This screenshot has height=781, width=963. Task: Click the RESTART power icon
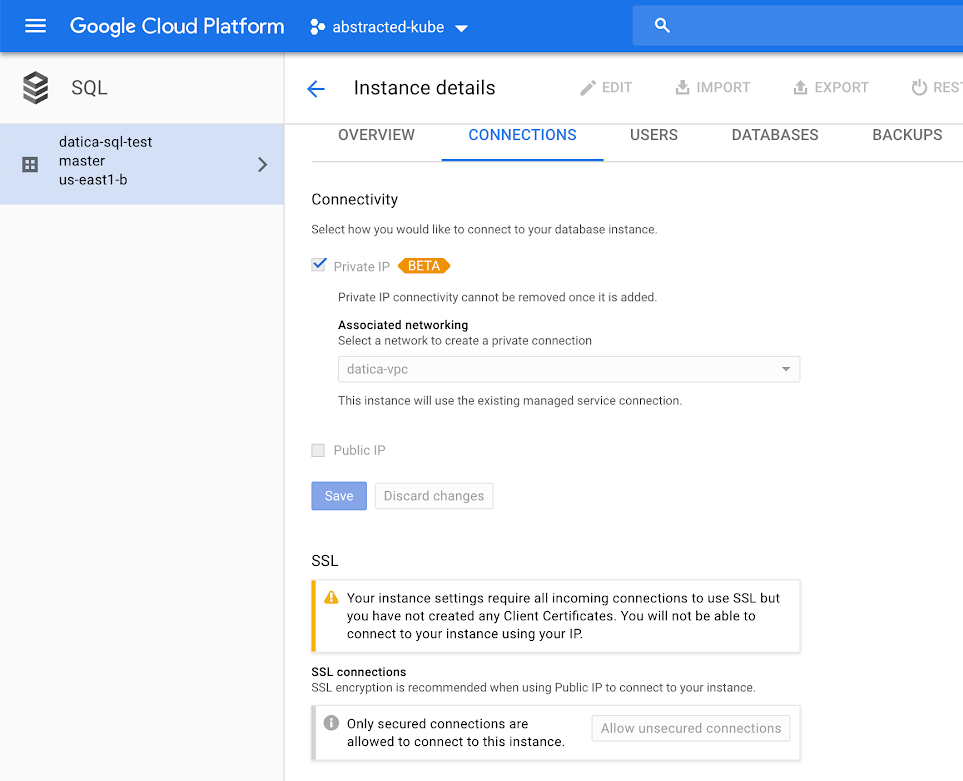[x=919, y=87]
